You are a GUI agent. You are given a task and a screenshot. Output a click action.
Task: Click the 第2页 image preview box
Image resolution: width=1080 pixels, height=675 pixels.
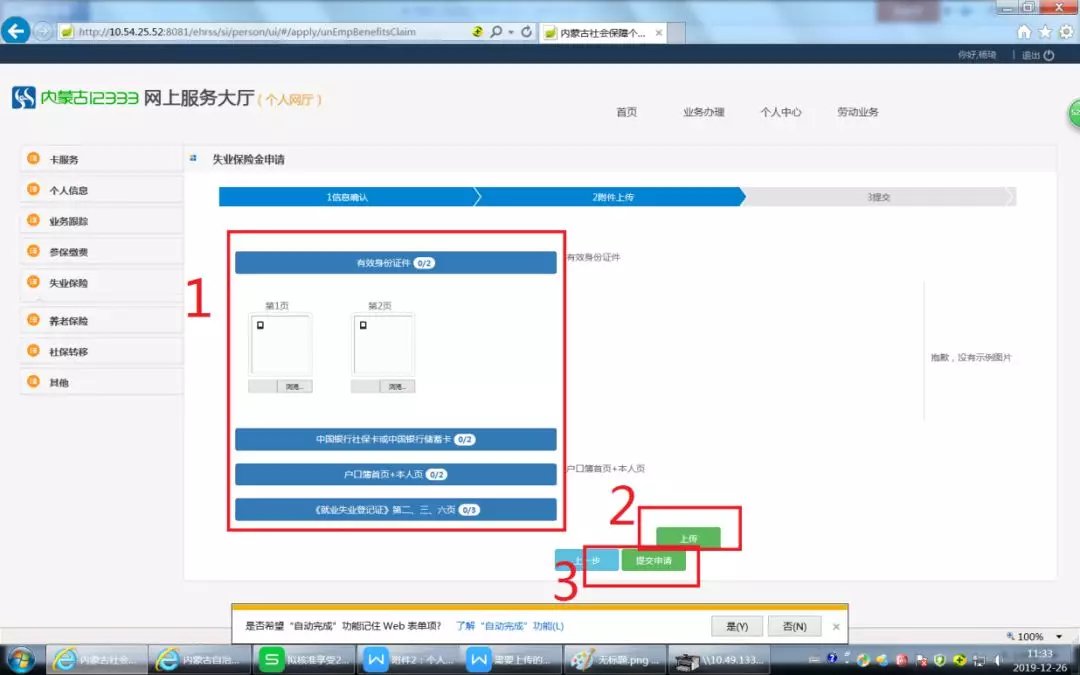[x=383, y=344]
